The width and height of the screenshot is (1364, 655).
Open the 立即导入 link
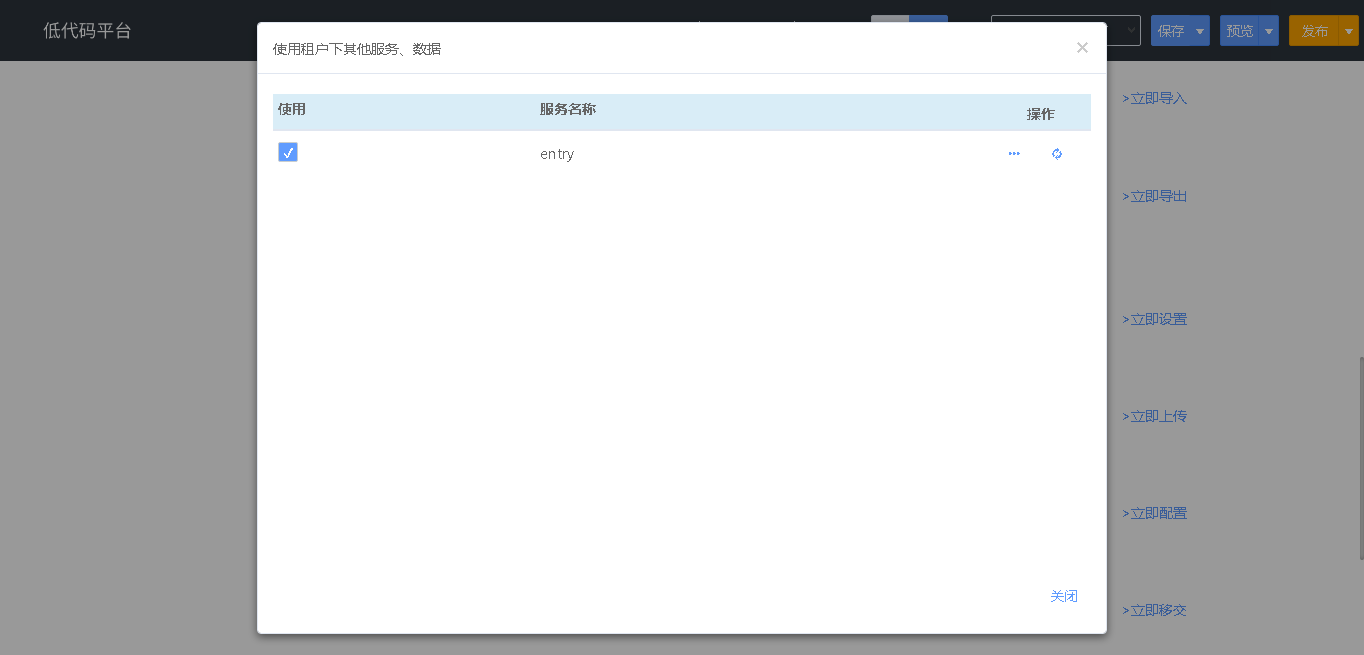1155,98
